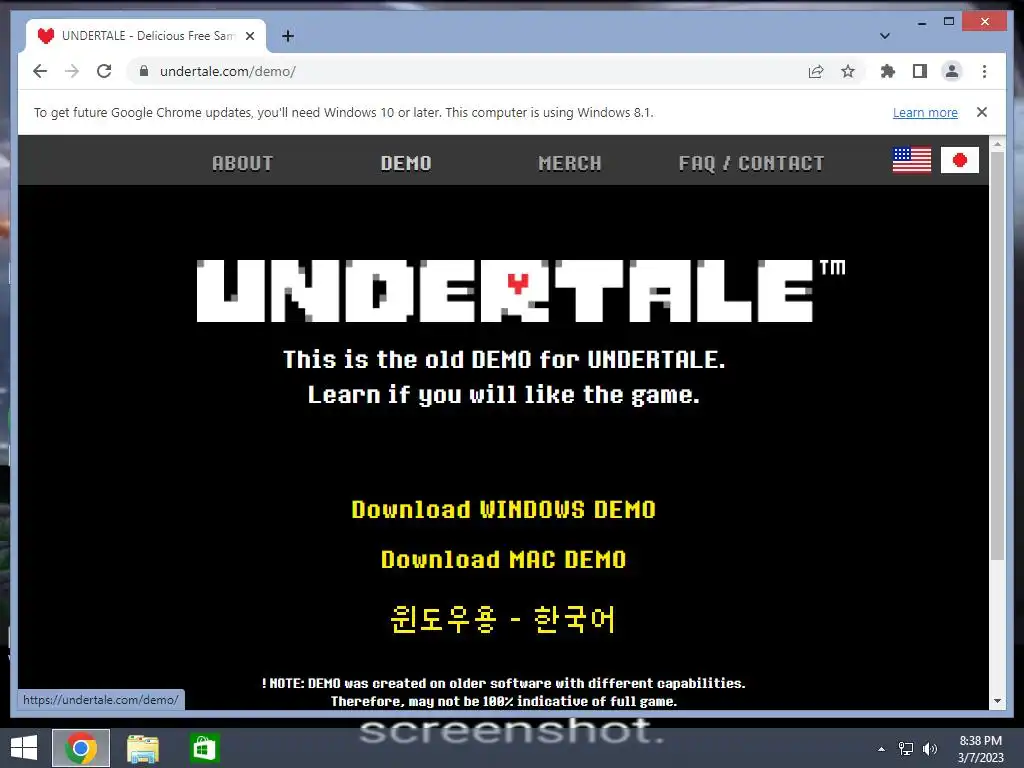Click the network tray icon
This screenshot has height=768, width=1024.
point(906,748)
